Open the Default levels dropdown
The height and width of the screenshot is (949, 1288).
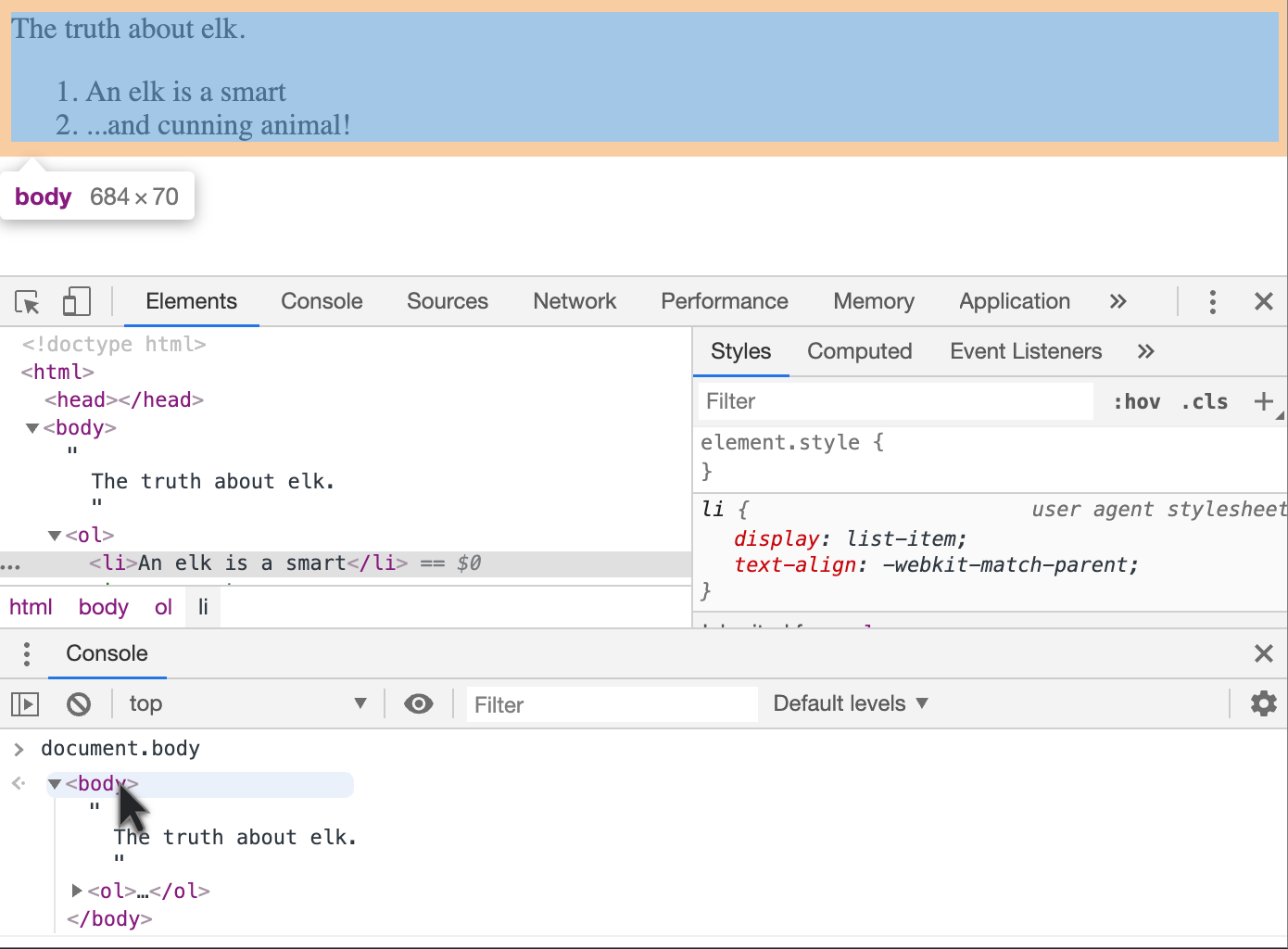pos(850,704)
